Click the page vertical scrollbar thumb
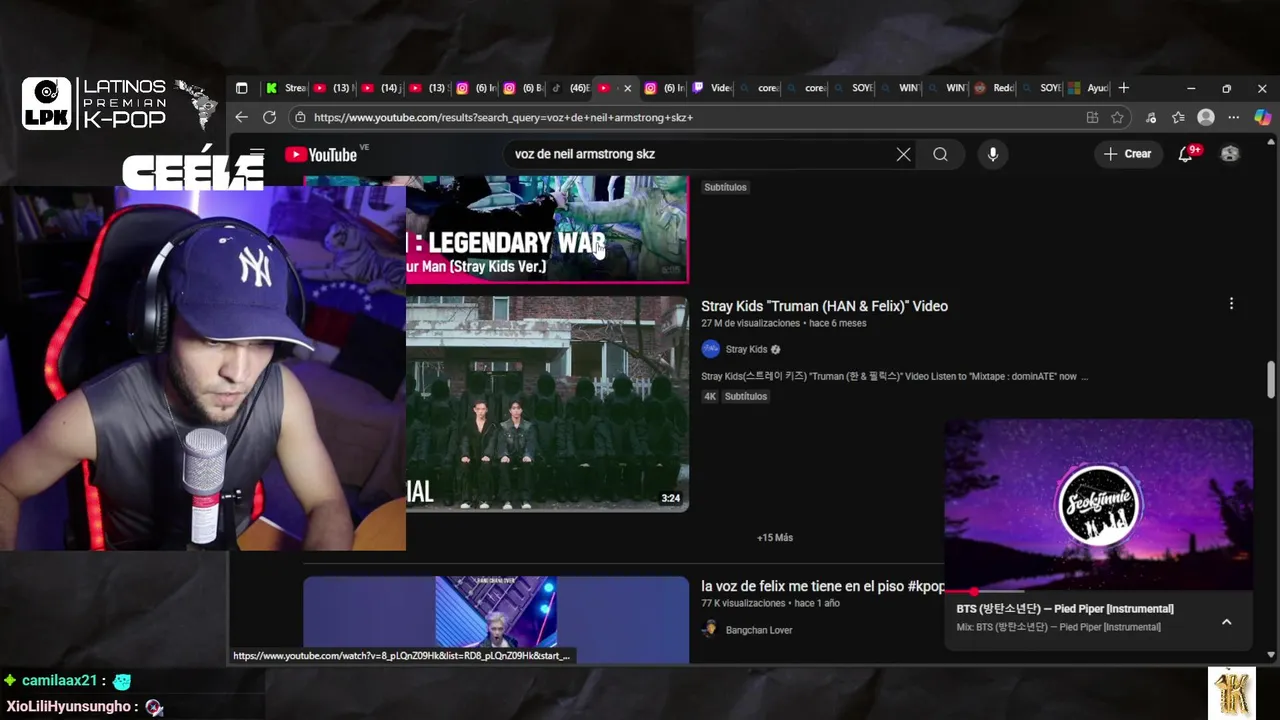The image size is (1280, 720). (x=1271, y=379)
